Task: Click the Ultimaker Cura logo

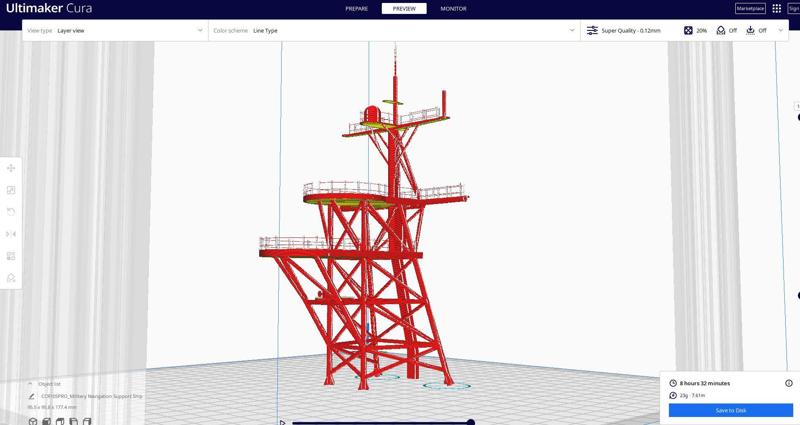Action: tap(49, 8)
